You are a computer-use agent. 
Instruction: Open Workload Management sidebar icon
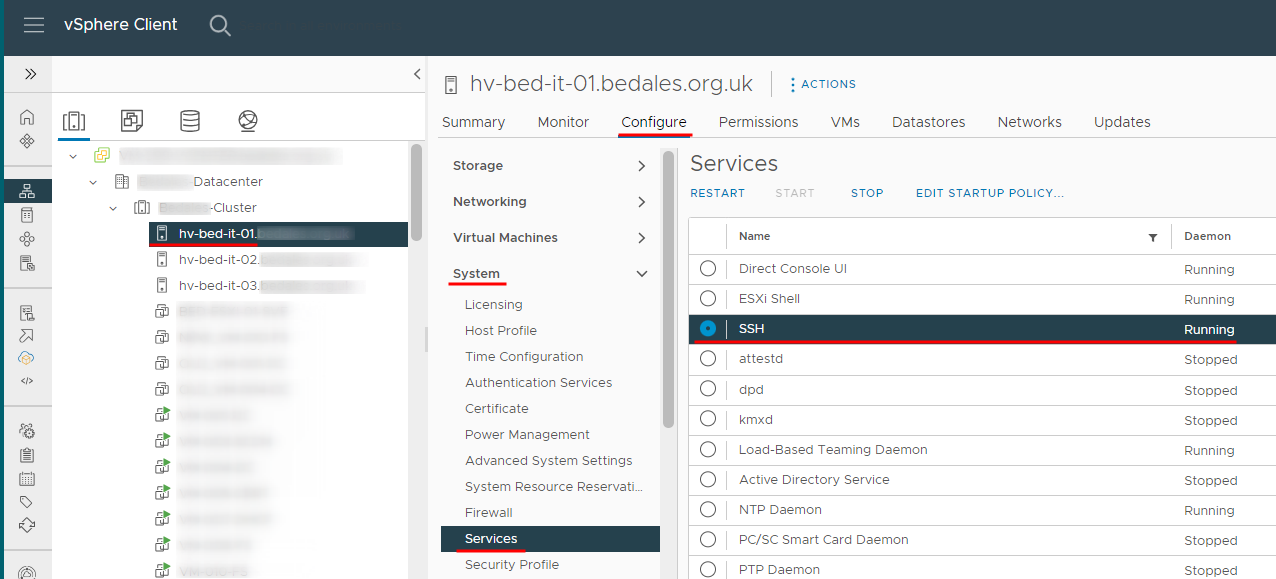point(27,239)
